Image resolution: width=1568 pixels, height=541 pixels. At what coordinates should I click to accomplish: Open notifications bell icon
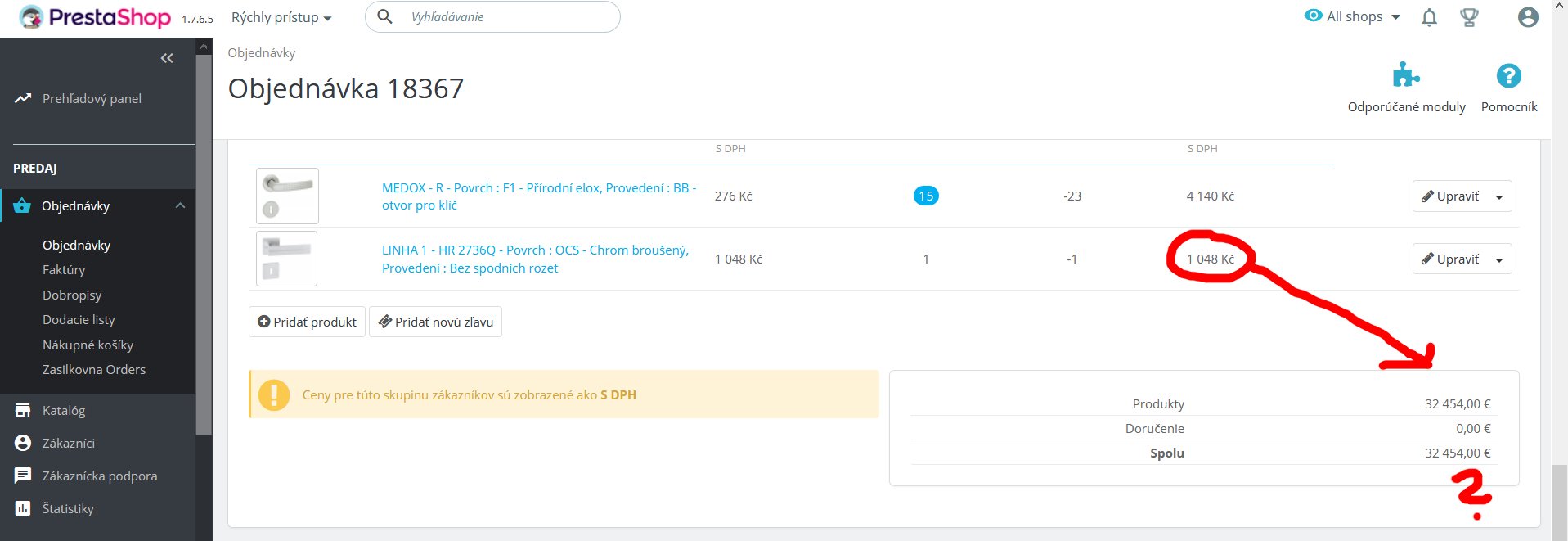pyautogui.click(x=1429, y=17)
